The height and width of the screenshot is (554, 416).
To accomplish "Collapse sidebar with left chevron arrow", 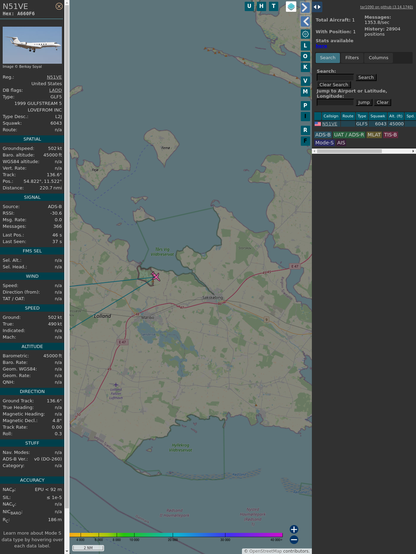I will (305, 21).
